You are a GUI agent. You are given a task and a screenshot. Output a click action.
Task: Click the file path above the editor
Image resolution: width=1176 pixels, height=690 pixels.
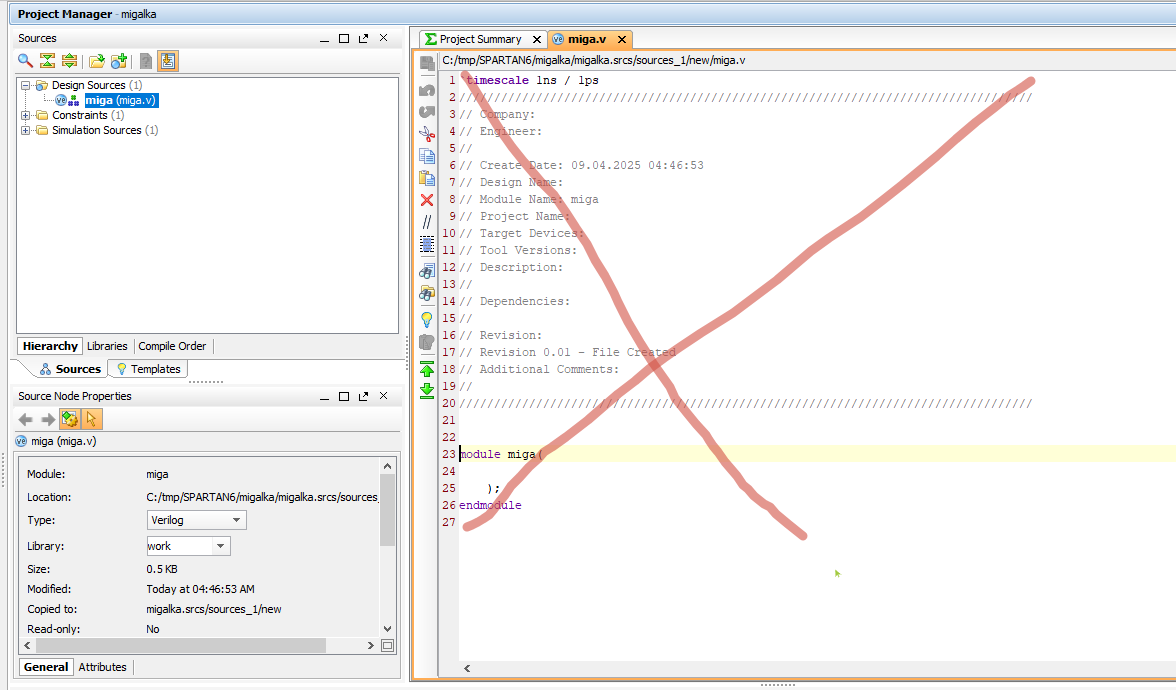coord(593,60)
